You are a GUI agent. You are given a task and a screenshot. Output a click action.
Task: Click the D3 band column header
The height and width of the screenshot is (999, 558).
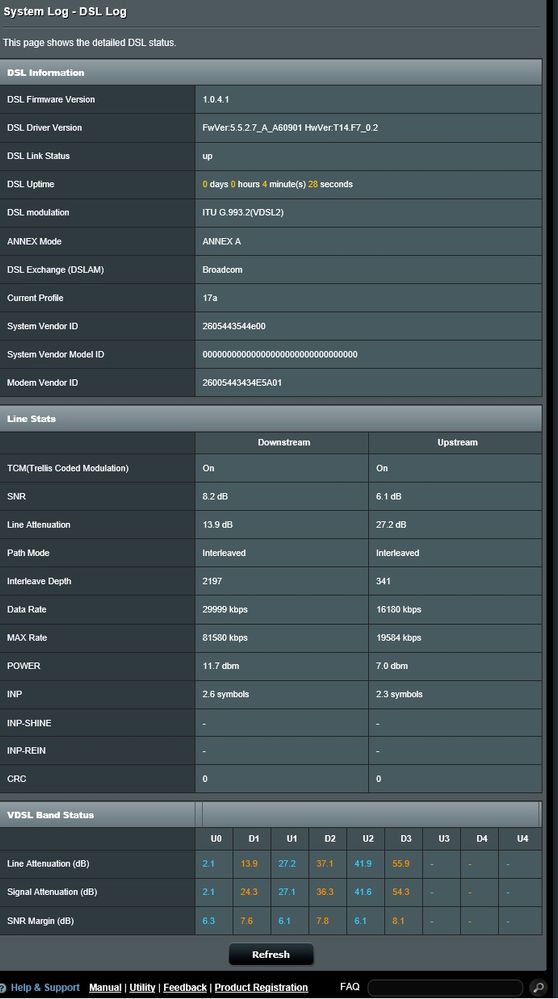point(406,838)
